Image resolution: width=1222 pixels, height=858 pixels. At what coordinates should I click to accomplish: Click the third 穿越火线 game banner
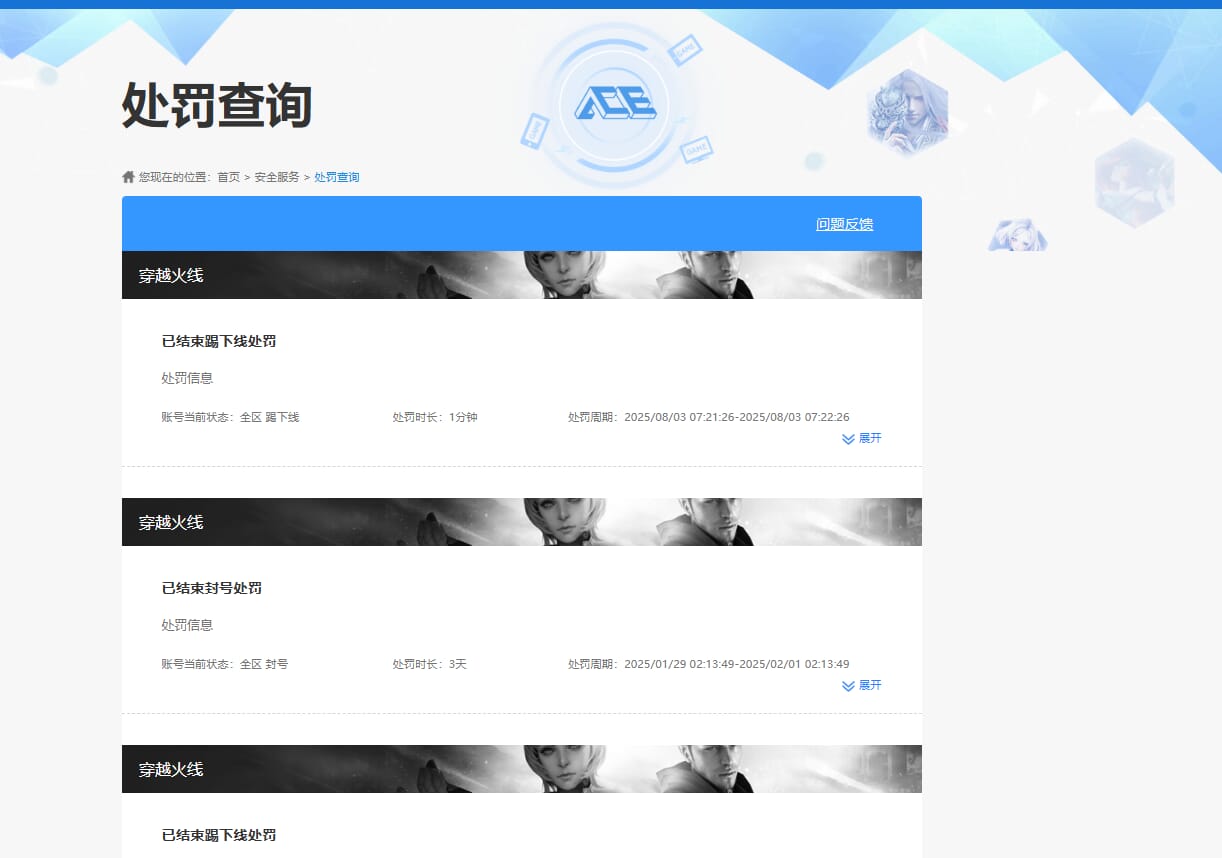[522, 769]
